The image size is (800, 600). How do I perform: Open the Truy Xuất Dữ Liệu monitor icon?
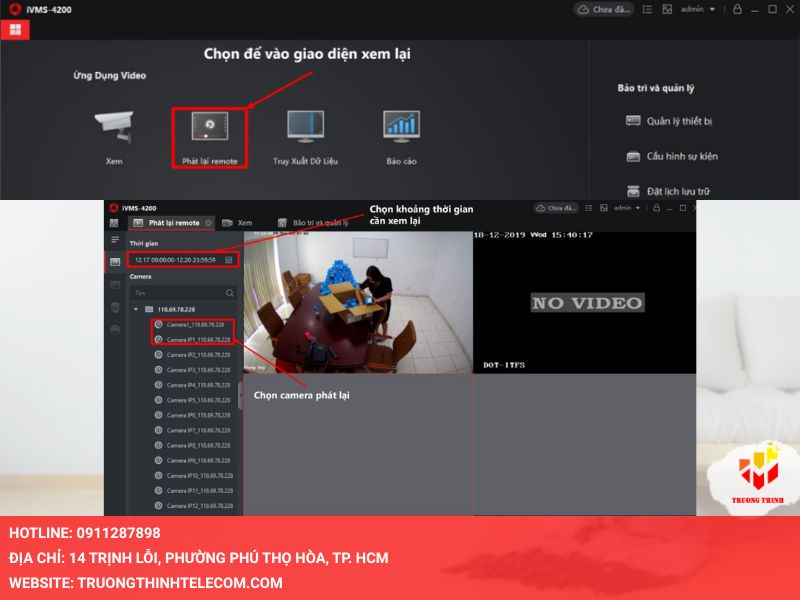coord(306,126)
